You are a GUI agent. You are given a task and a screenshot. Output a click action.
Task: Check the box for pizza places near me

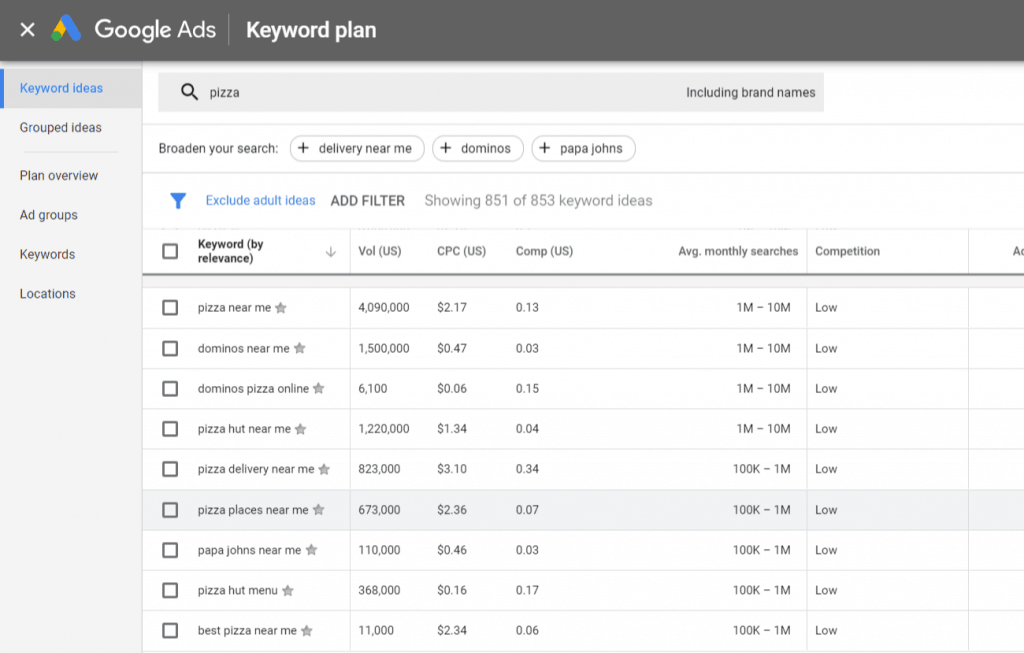point(170,509)
